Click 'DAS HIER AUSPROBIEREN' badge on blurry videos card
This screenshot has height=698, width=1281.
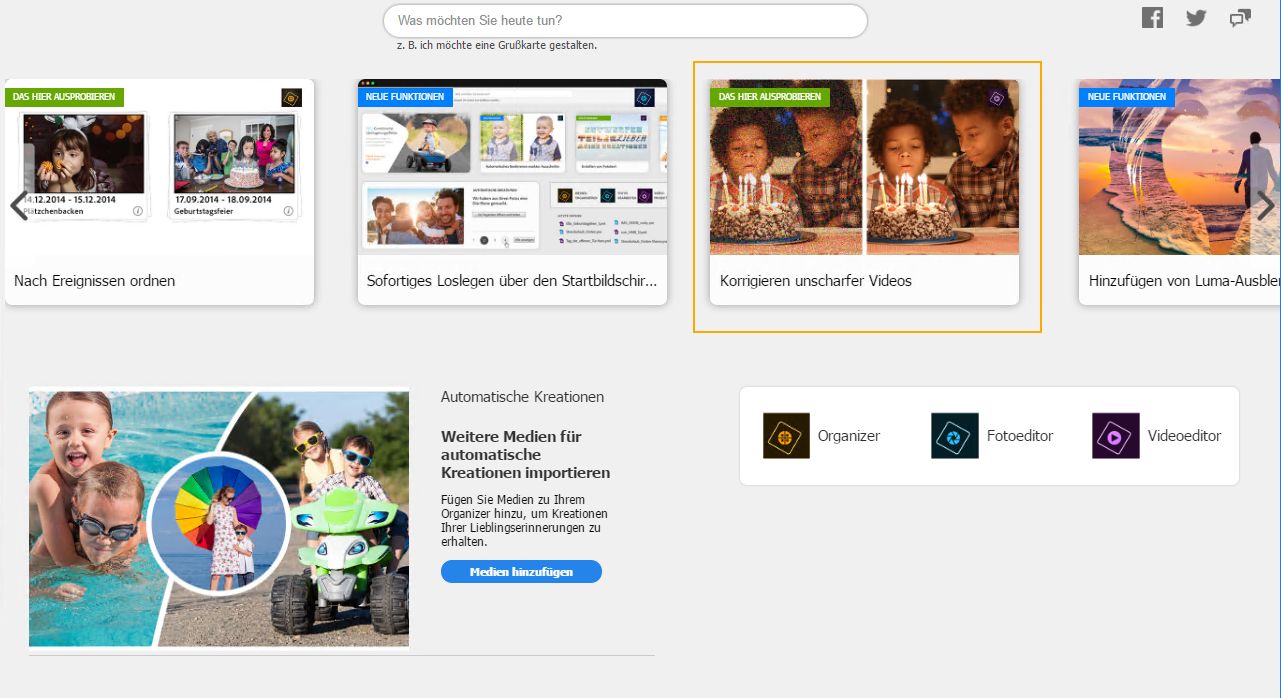[770, 97]
